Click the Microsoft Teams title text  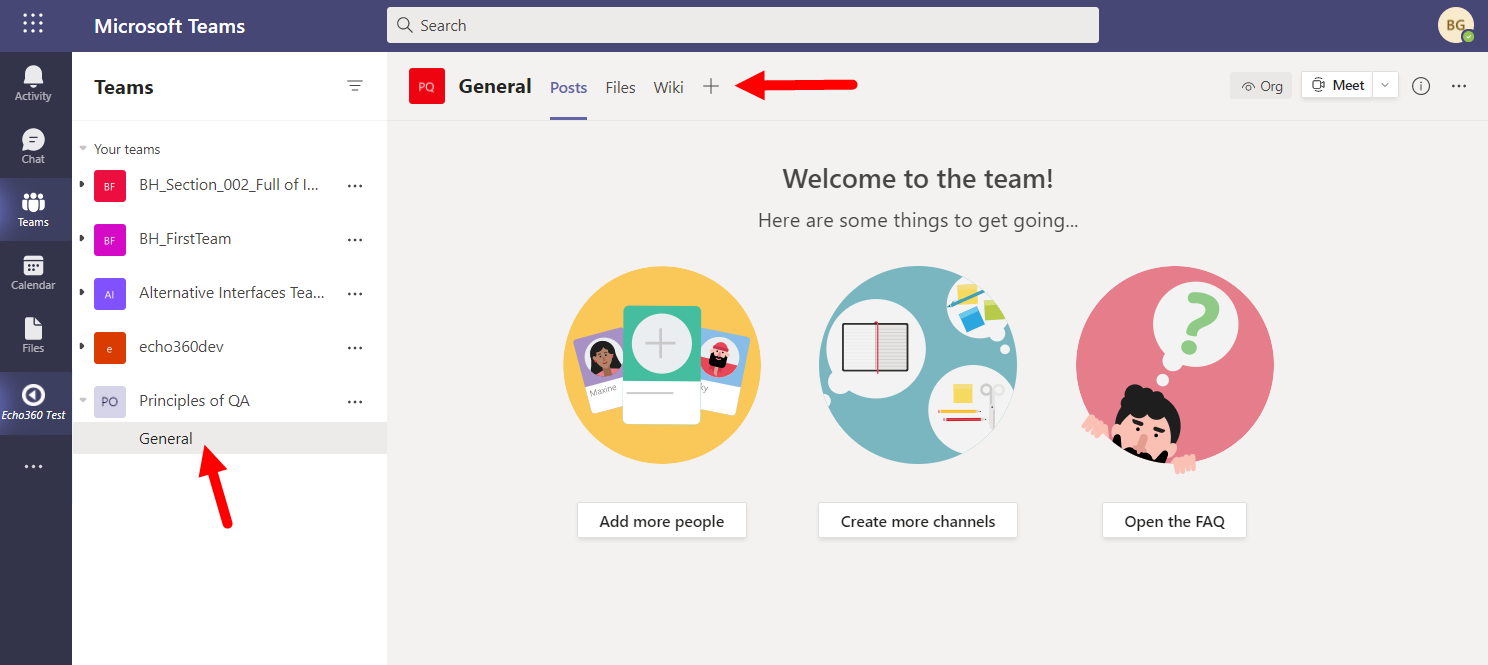tap(170, 26)
